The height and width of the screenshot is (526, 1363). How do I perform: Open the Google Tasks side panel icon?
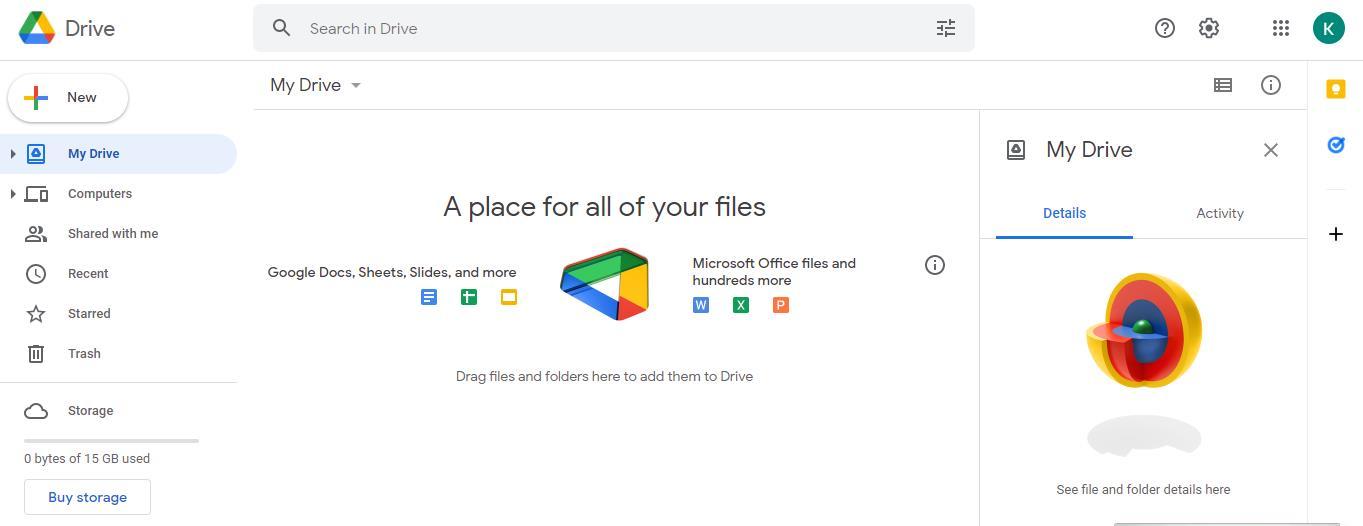[x=1336, y=145]
